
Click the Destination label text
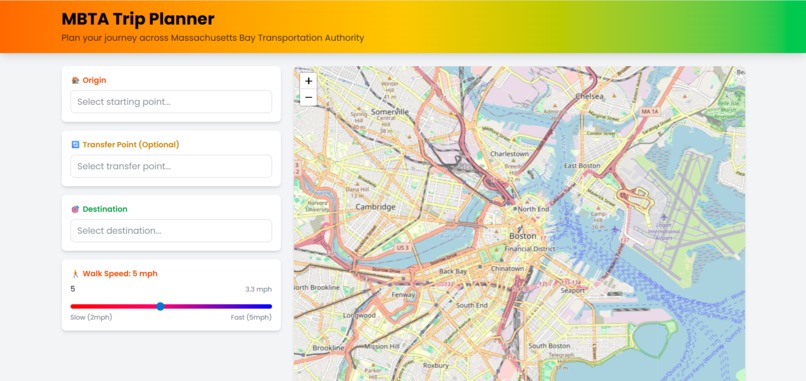point(105,209)
